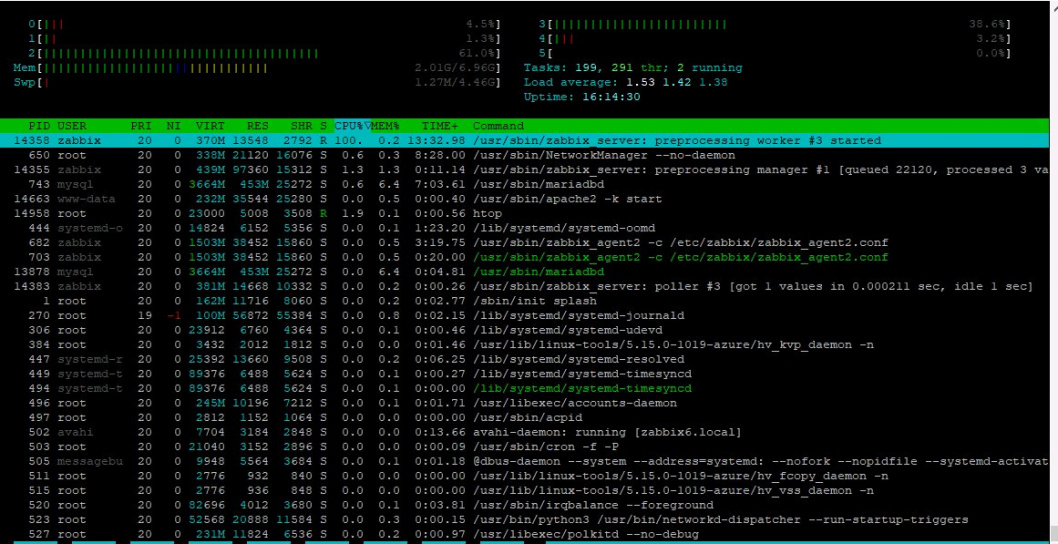Select zabbix_agent2 row with PID 682
Screen dimensions: 1058x544
[x=525, y=243]
